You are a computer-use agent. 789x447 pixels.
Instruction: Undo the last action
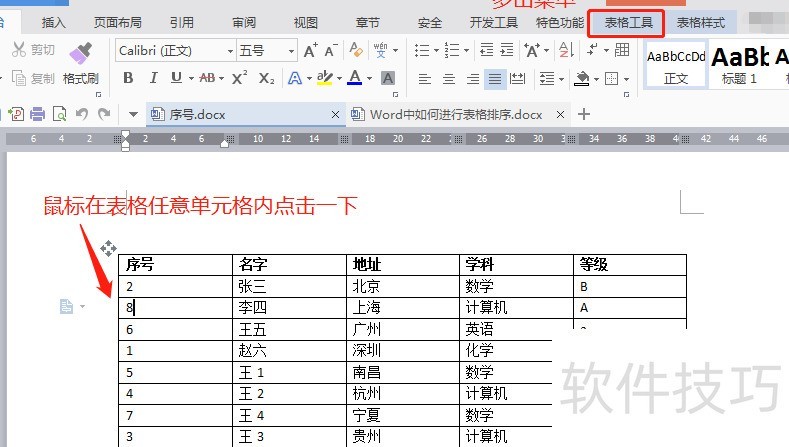coord(82,114)
